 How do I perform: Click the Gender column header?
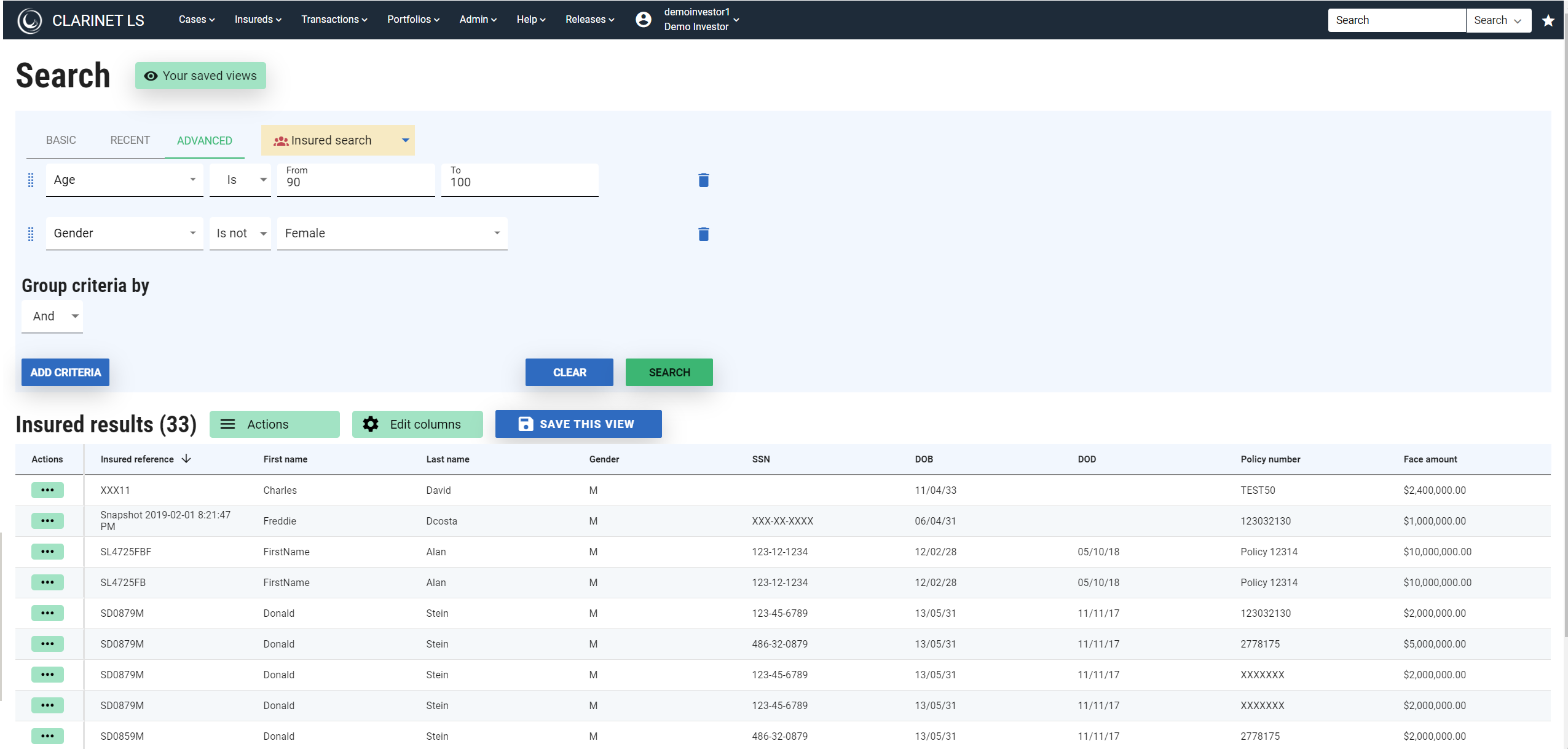point(604,459)
